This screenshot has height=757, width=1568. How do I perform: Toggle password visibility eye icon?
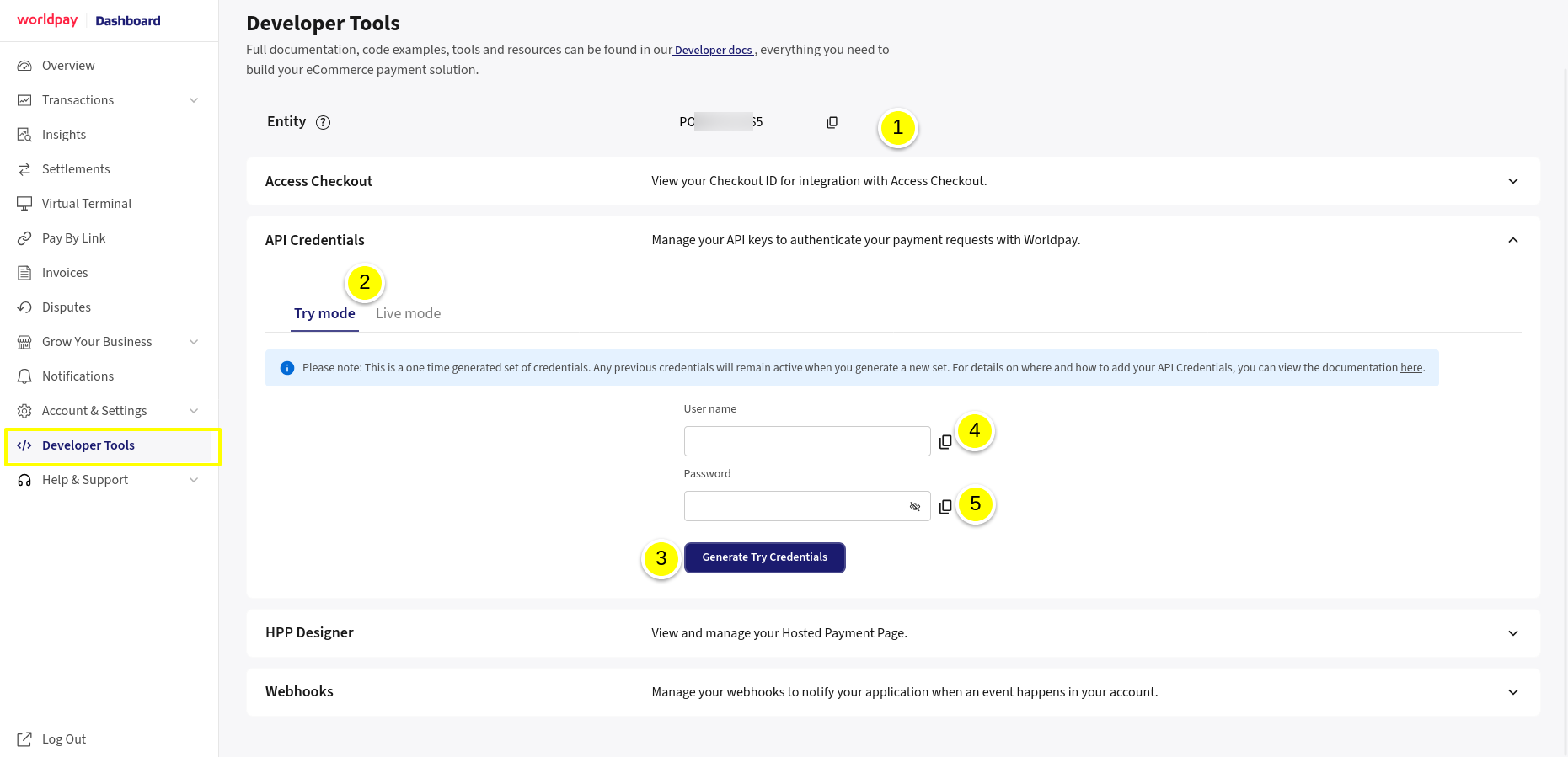(915, 506)
